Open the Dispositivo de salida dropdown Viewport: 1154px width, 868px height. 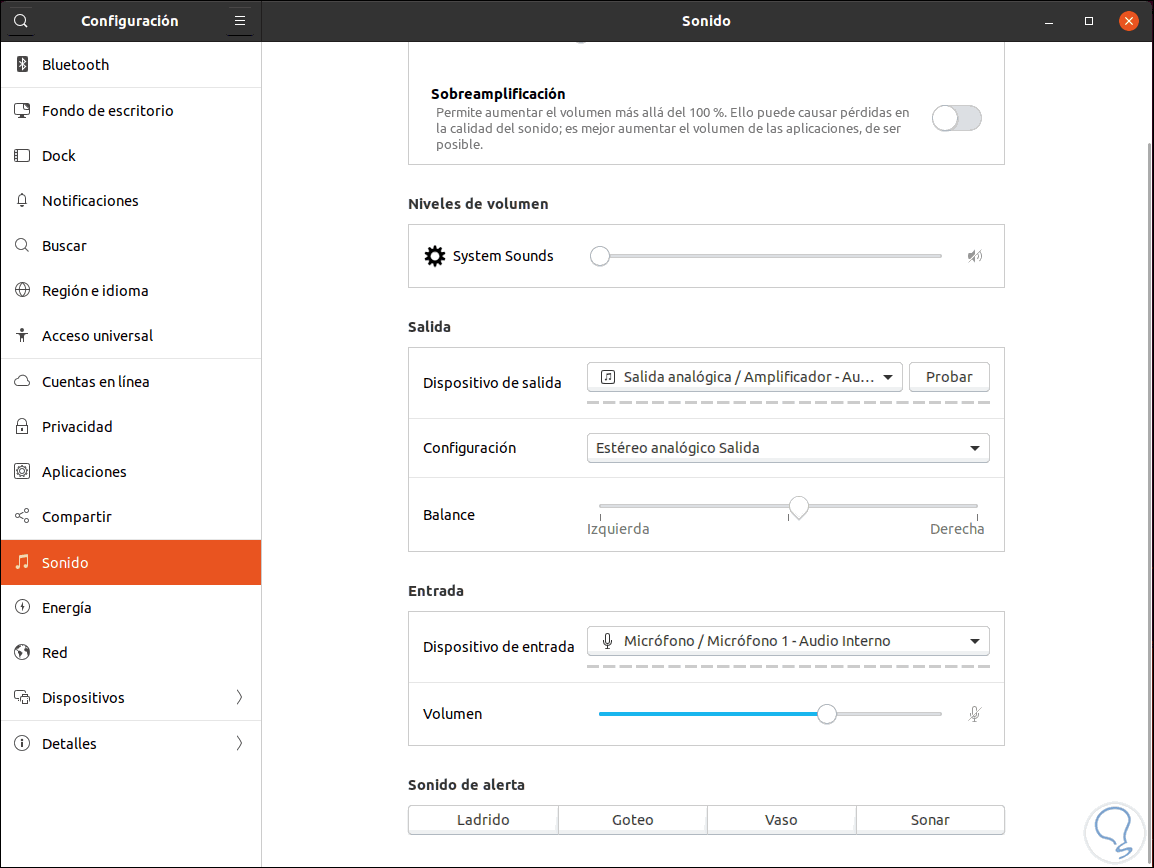click(x=745, y=377)
